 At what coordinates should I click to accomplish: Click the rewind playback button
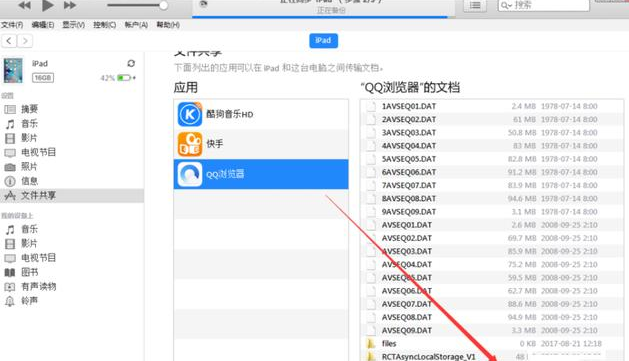24,5
